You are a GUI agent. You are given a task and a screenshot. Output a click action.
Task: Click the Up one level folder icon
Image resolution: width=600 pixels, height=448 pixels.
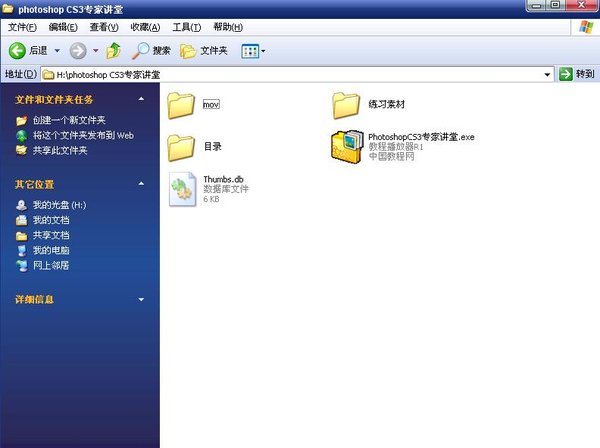(x=113, y=50)
